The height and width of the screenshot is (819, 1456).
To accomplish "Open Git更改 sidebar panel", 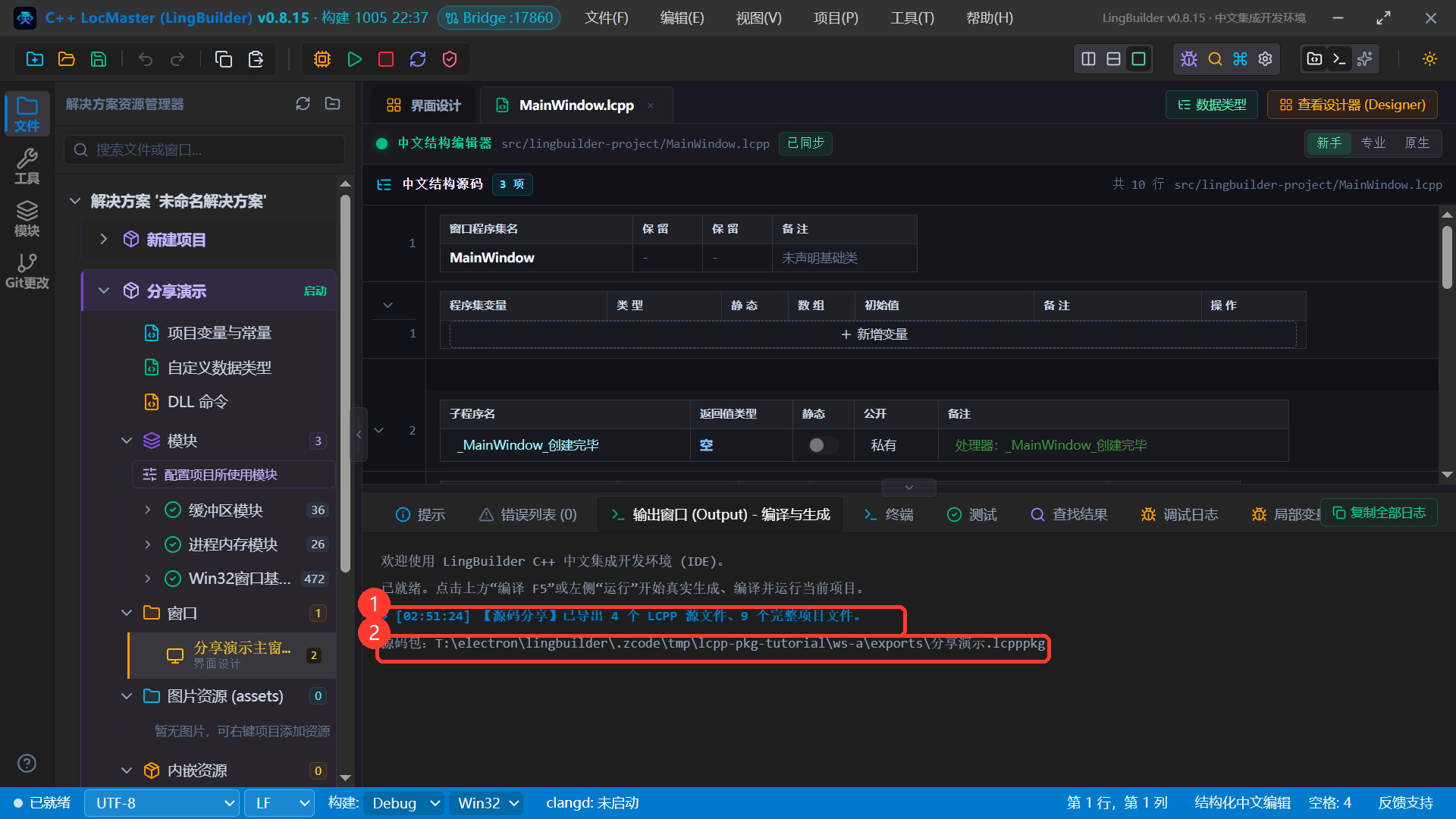I will pos(27,271).
